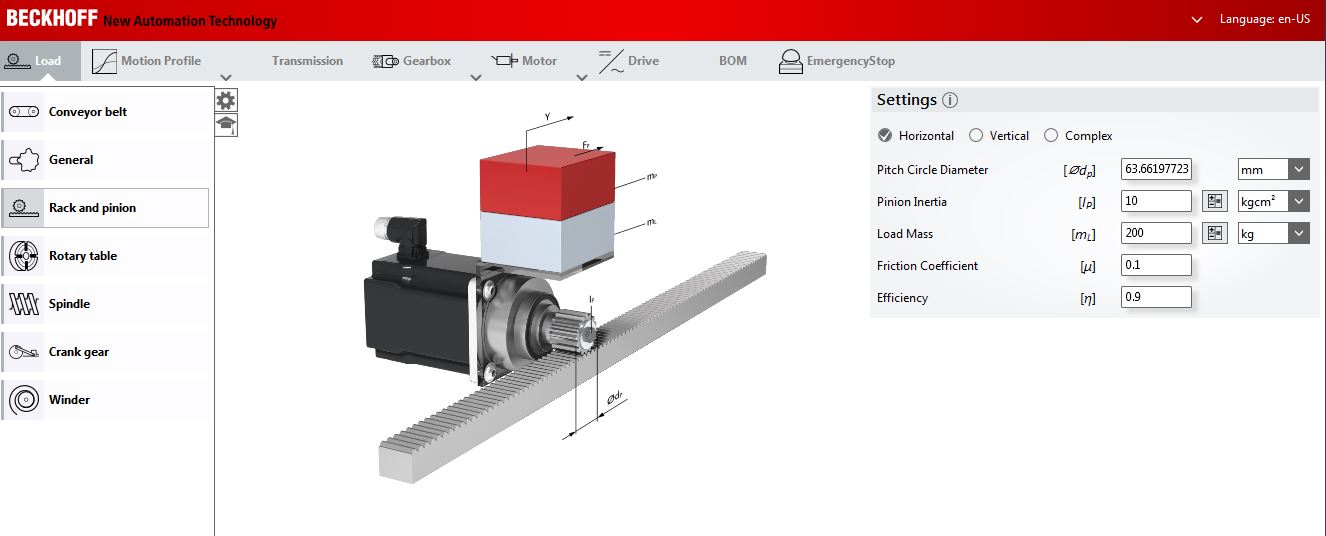Viewport: 1326px width, 536px height.
Task: Open the Load Mass calculator icon
Action: click(x=1215, y=234)
